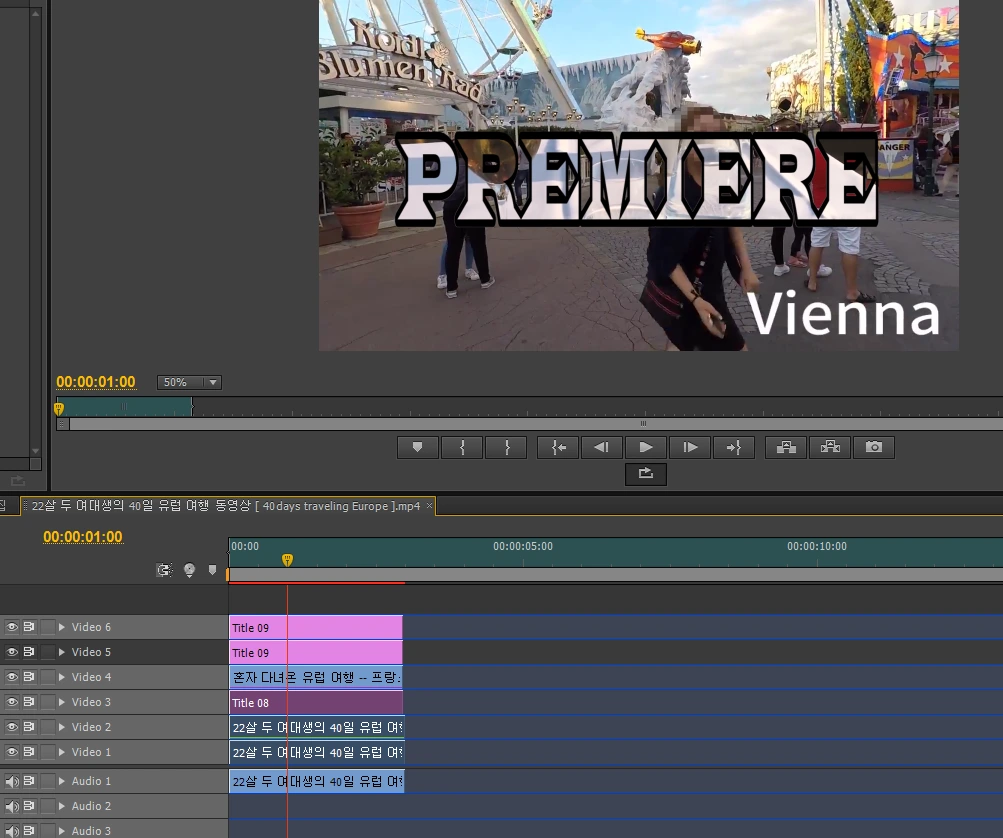Play the sequence
This screenshot has width=1003, height=838.
645,447
